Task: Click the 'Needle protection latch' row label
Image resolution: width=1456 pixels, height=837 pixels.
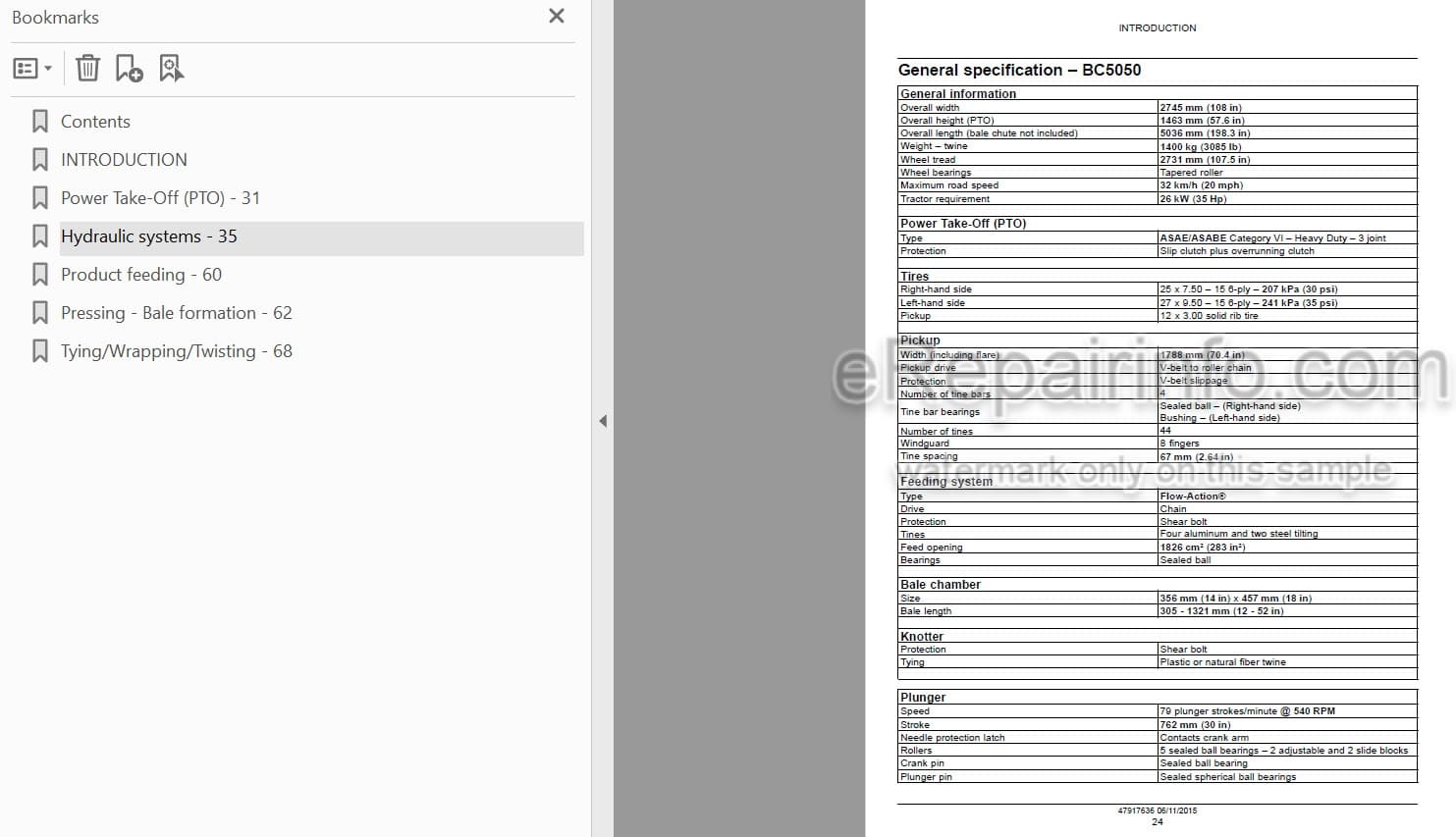Action: click(952, 738)
